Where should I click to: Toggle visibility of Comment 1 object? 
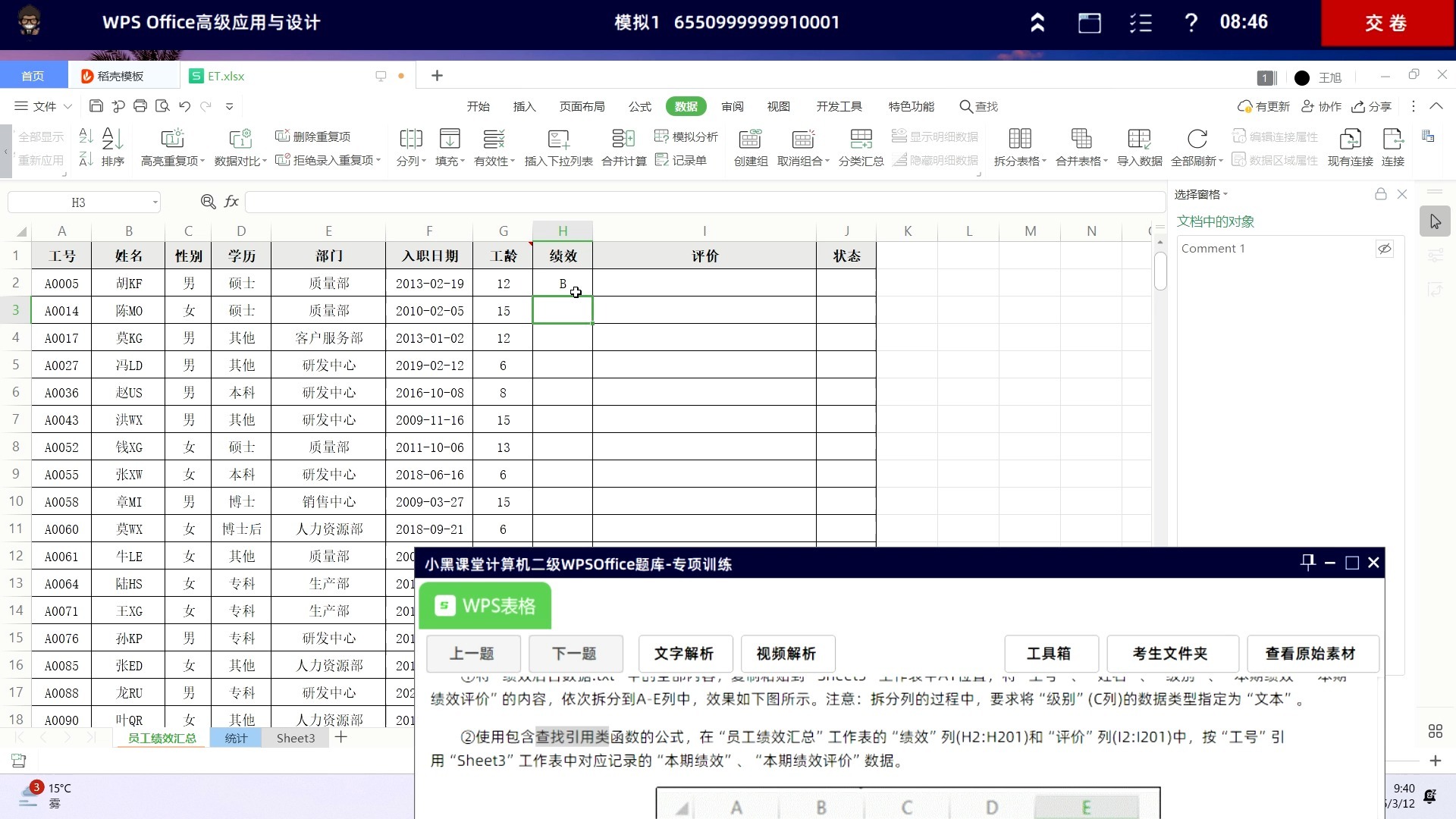pyautogui.click(x=1384, y=249)
